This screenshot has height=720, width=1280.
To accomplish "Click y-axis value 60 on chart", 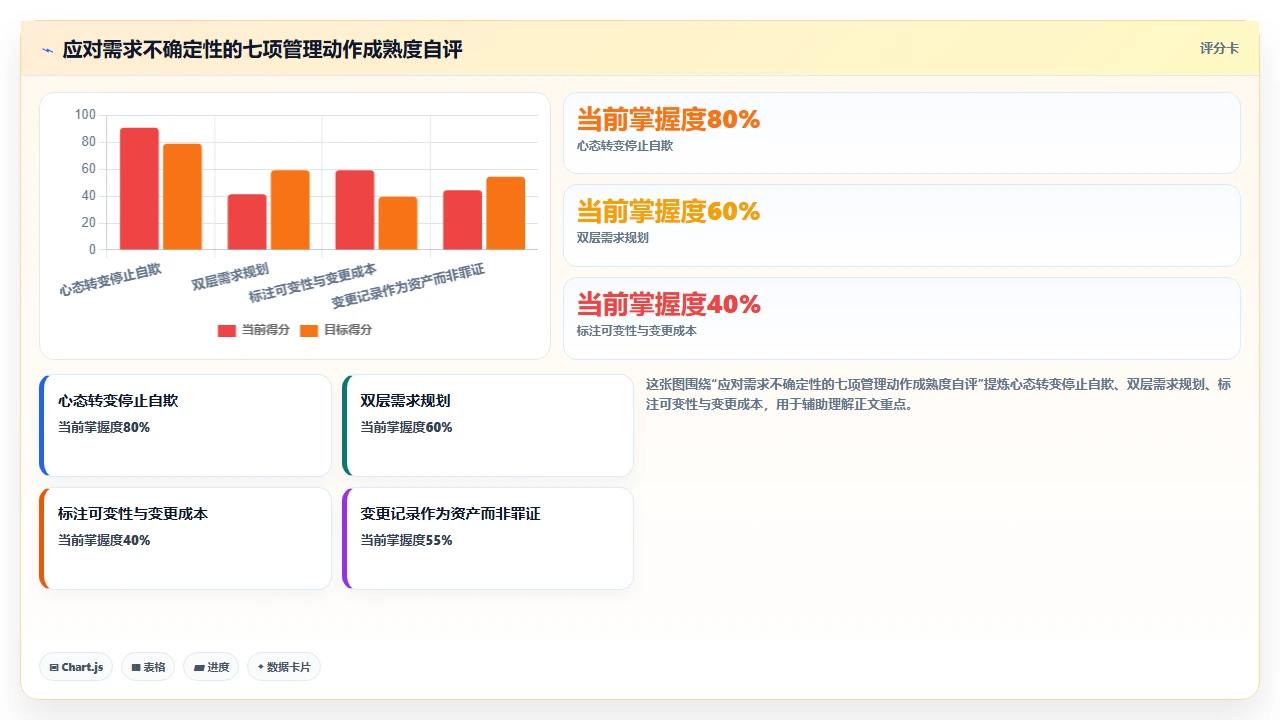I will click(x=89, y=169).
